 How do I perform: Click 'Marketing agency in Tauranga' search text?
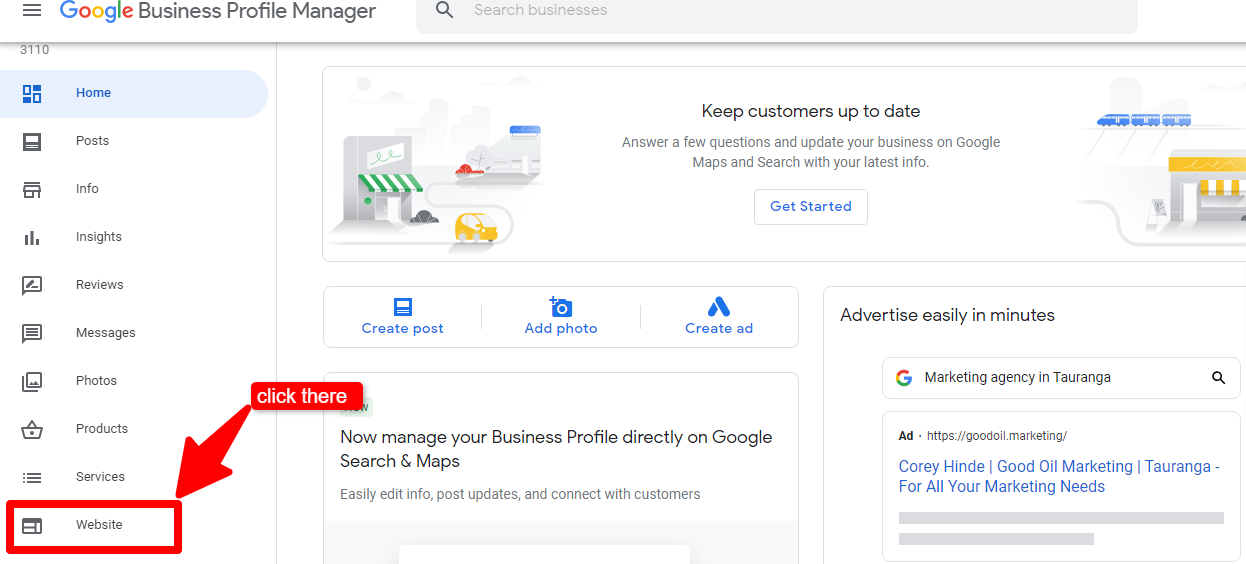1018,378
